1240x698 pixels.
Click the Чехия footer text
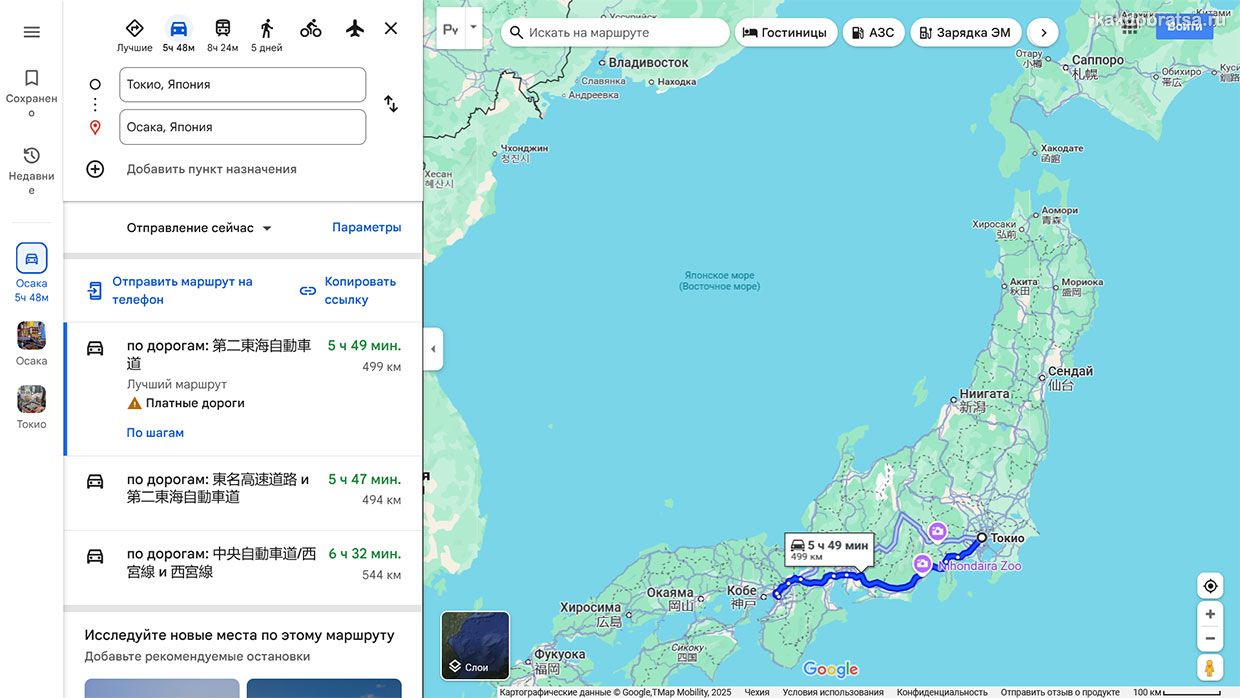point(757,692)
